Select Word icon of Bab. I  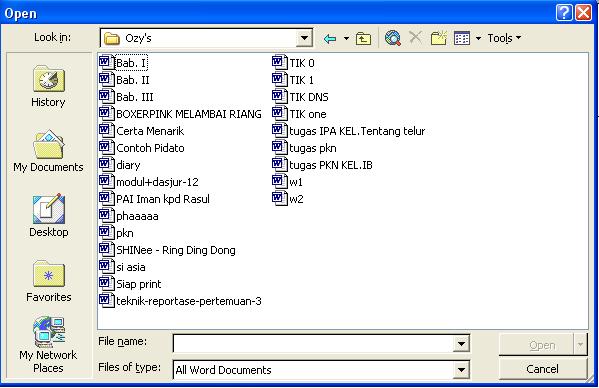click(107, 62)
